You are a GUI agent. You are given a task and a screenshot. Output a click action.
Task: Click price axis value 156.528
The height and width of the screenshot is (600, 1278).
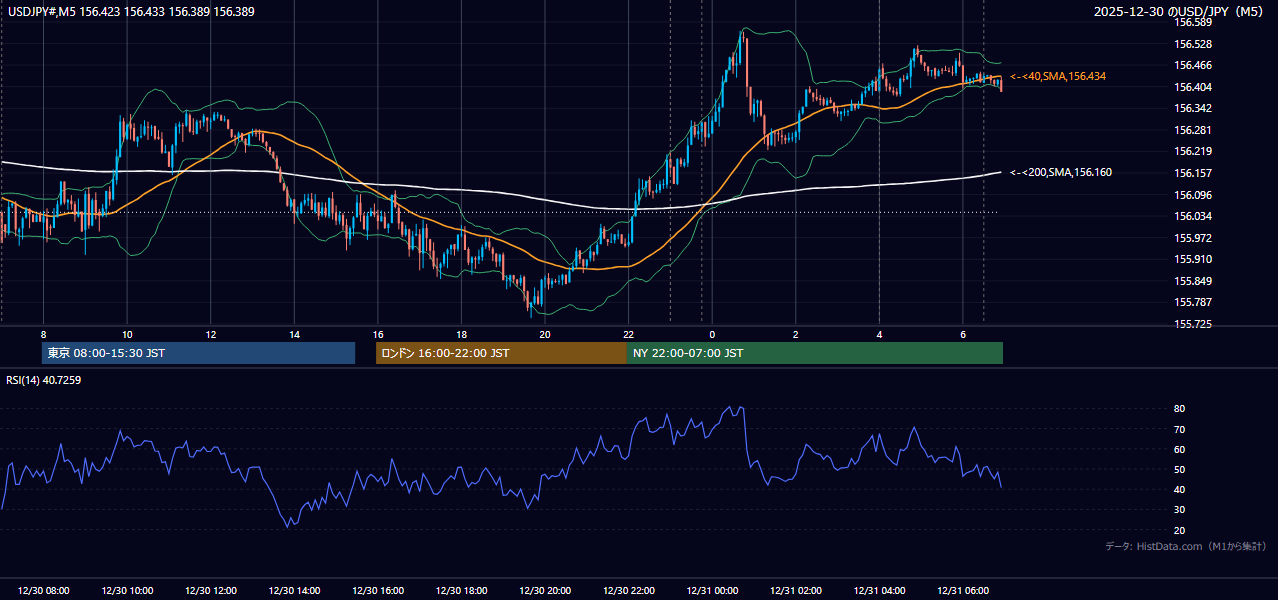pyautogui.click(x=1192, y=44)
